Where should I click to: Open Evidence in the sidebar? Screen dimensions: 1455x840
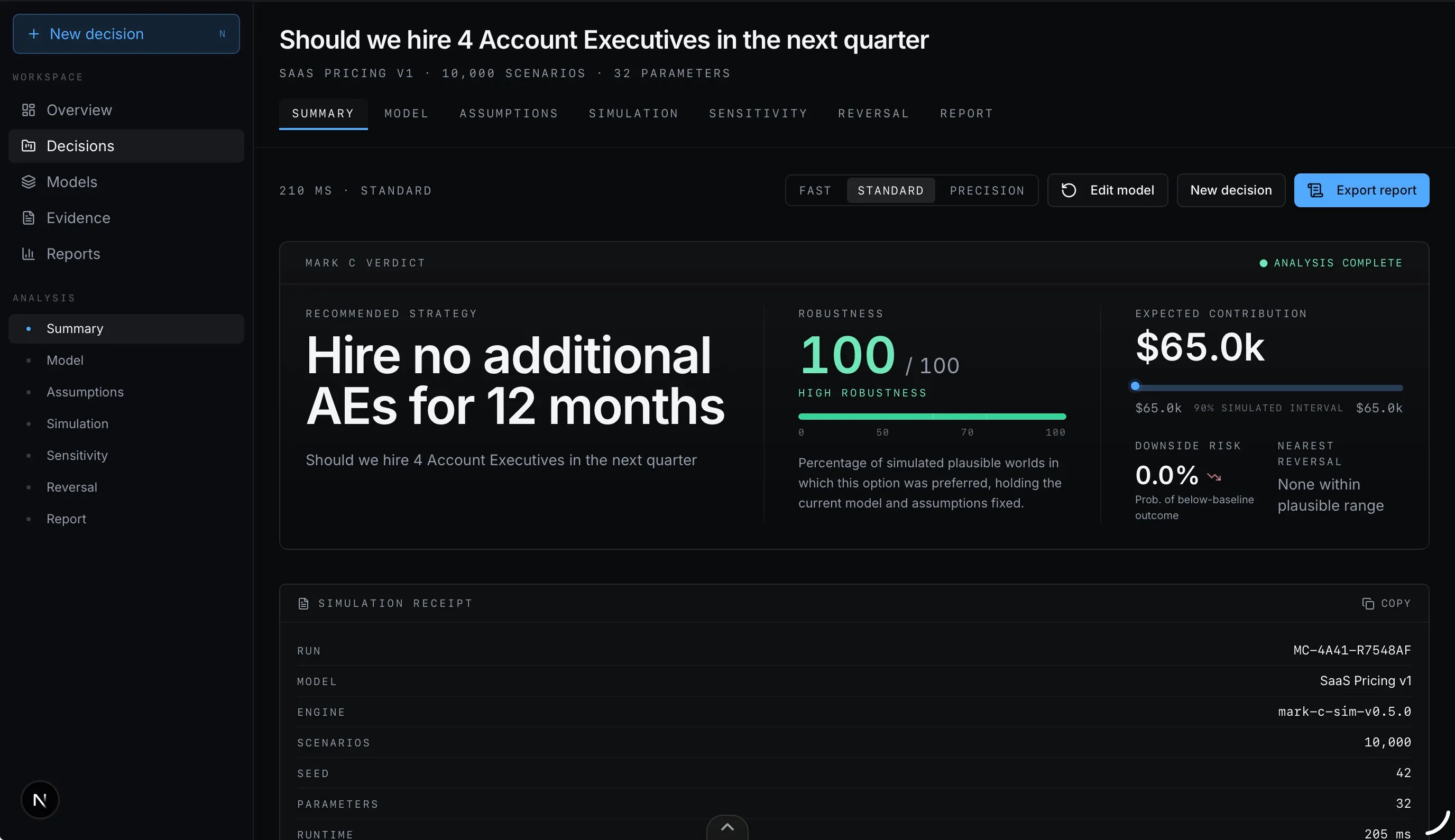point(126,218)
